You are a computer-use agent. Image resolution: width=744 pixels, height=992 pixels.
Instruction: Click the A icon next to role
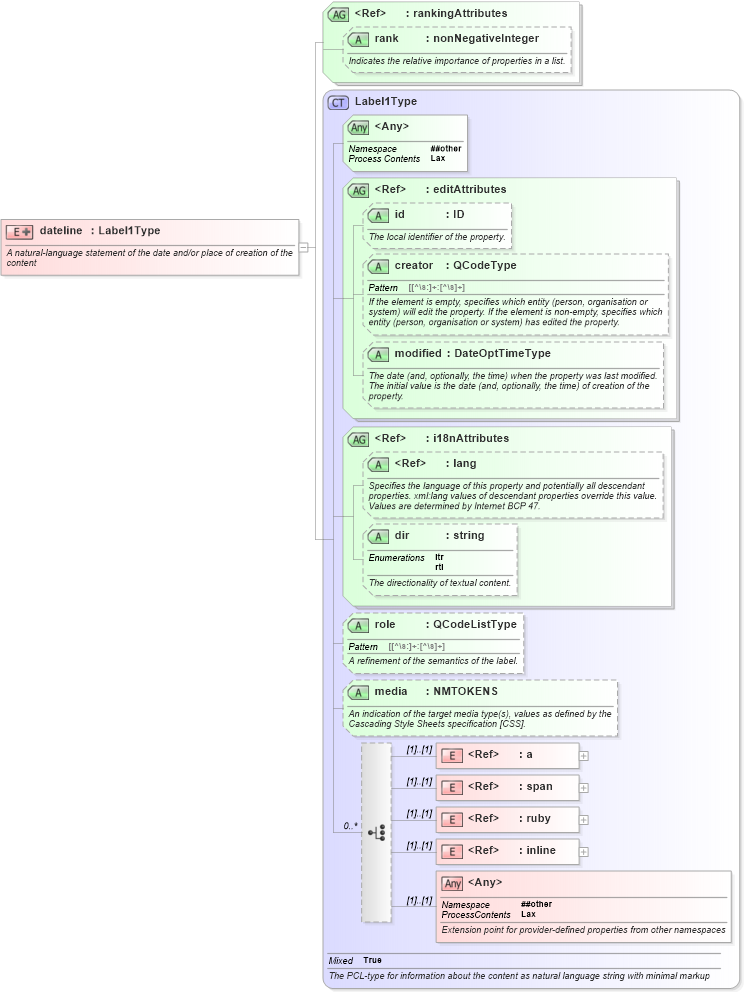click(359, 626)
